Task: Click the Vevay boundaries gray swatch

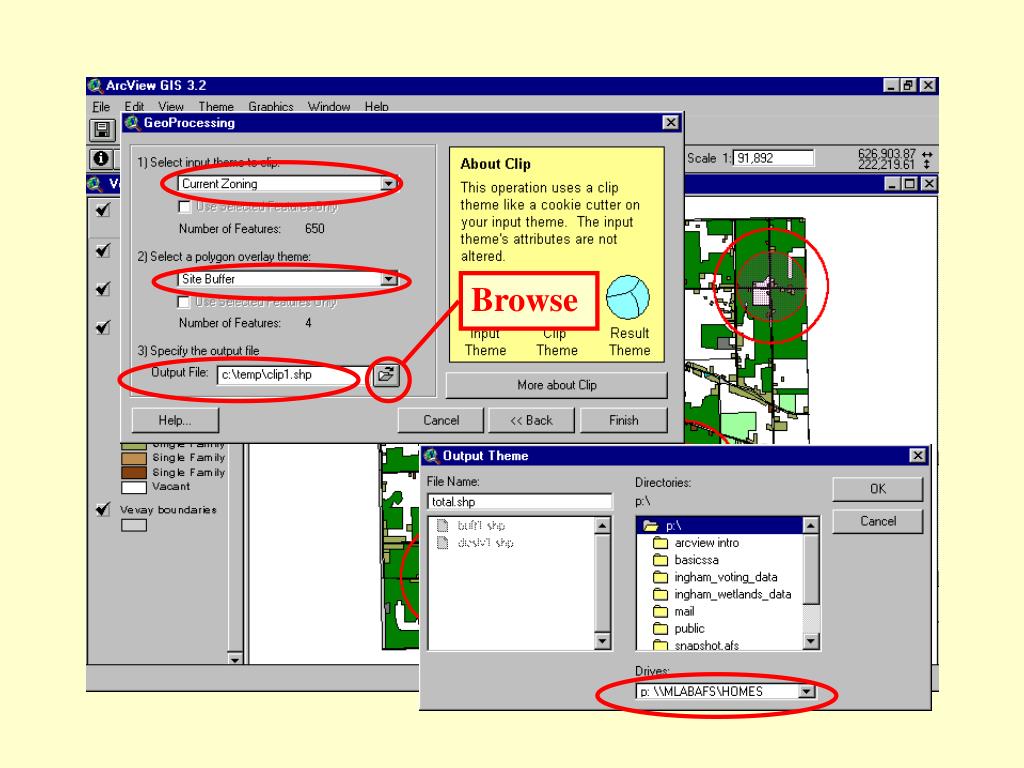Action: (134, 525)
